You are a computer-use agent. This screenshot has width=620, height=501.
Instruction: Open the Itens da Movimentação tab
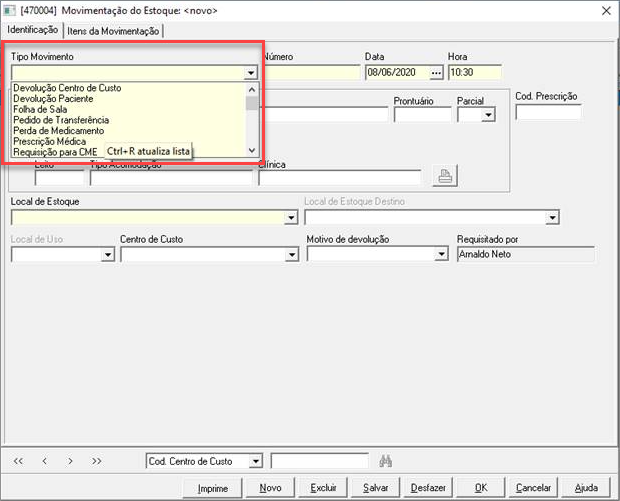point(113,31)
